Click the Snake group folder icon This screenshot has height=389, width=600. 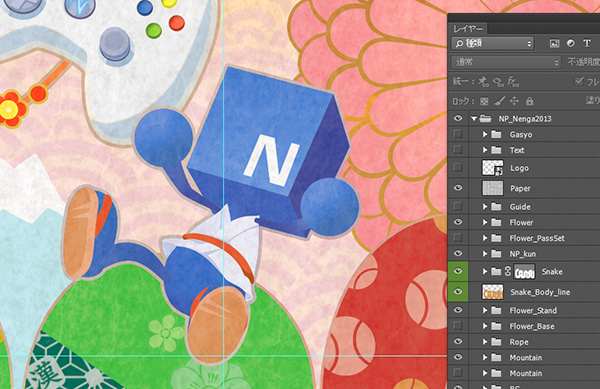tap(496, 272)
